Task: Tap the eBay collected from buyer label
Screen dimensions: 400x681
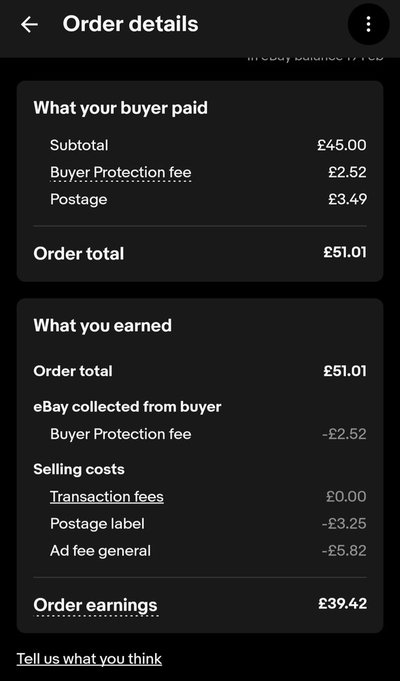Action: (127, 407)
